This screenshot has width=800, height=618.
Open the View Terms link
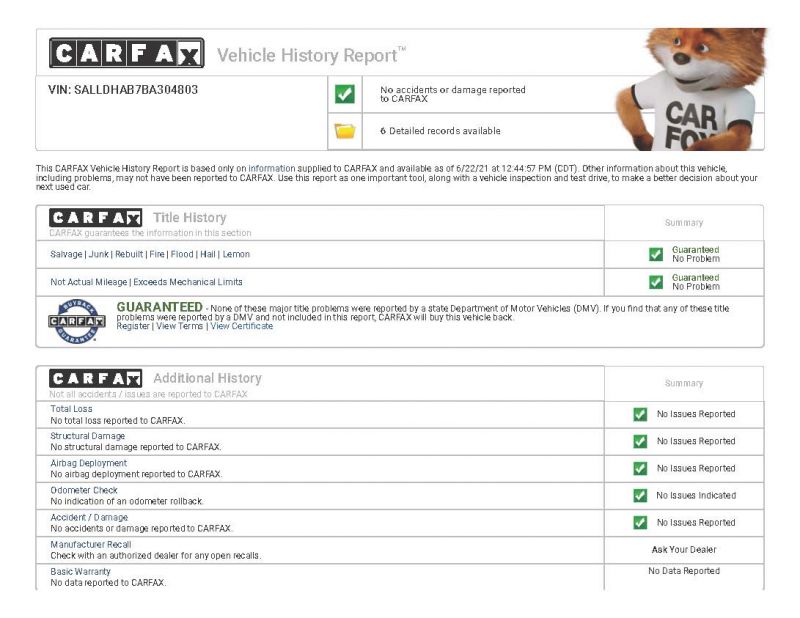point(180,326)
